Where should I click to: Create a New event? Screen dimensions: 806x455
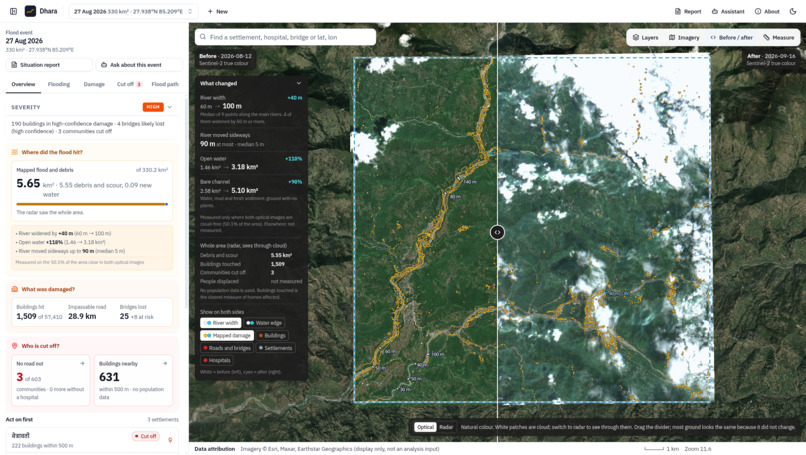(x=217, y=11)
